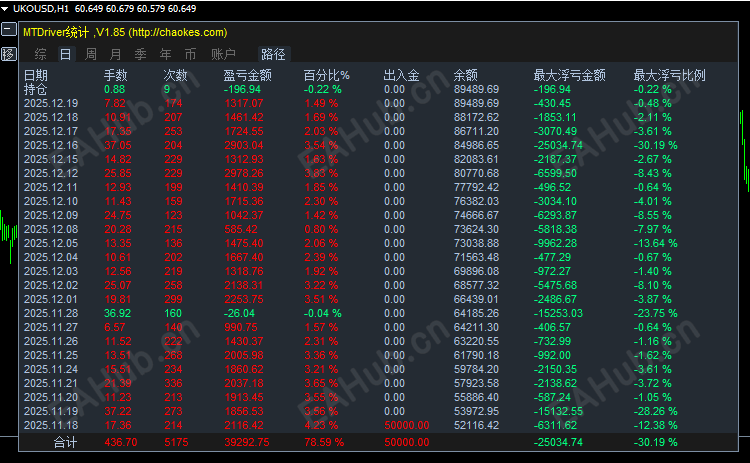Click balance 88172.62
The height and width of the screenshot is (463, 750).
click(x=476, y=117)
